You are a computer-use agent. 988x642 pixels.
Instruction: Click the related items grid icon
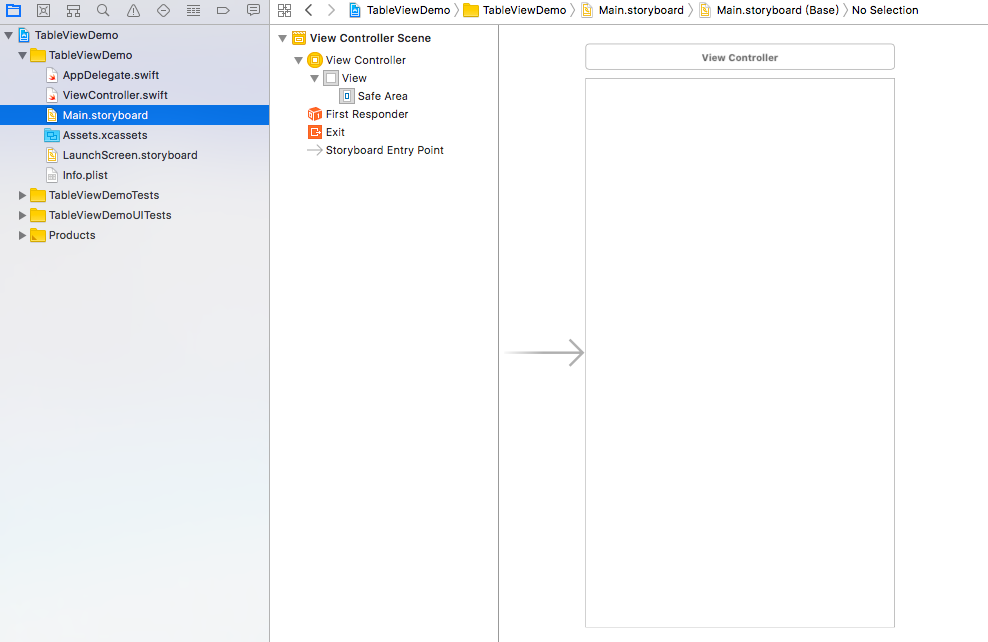point(284,10)
